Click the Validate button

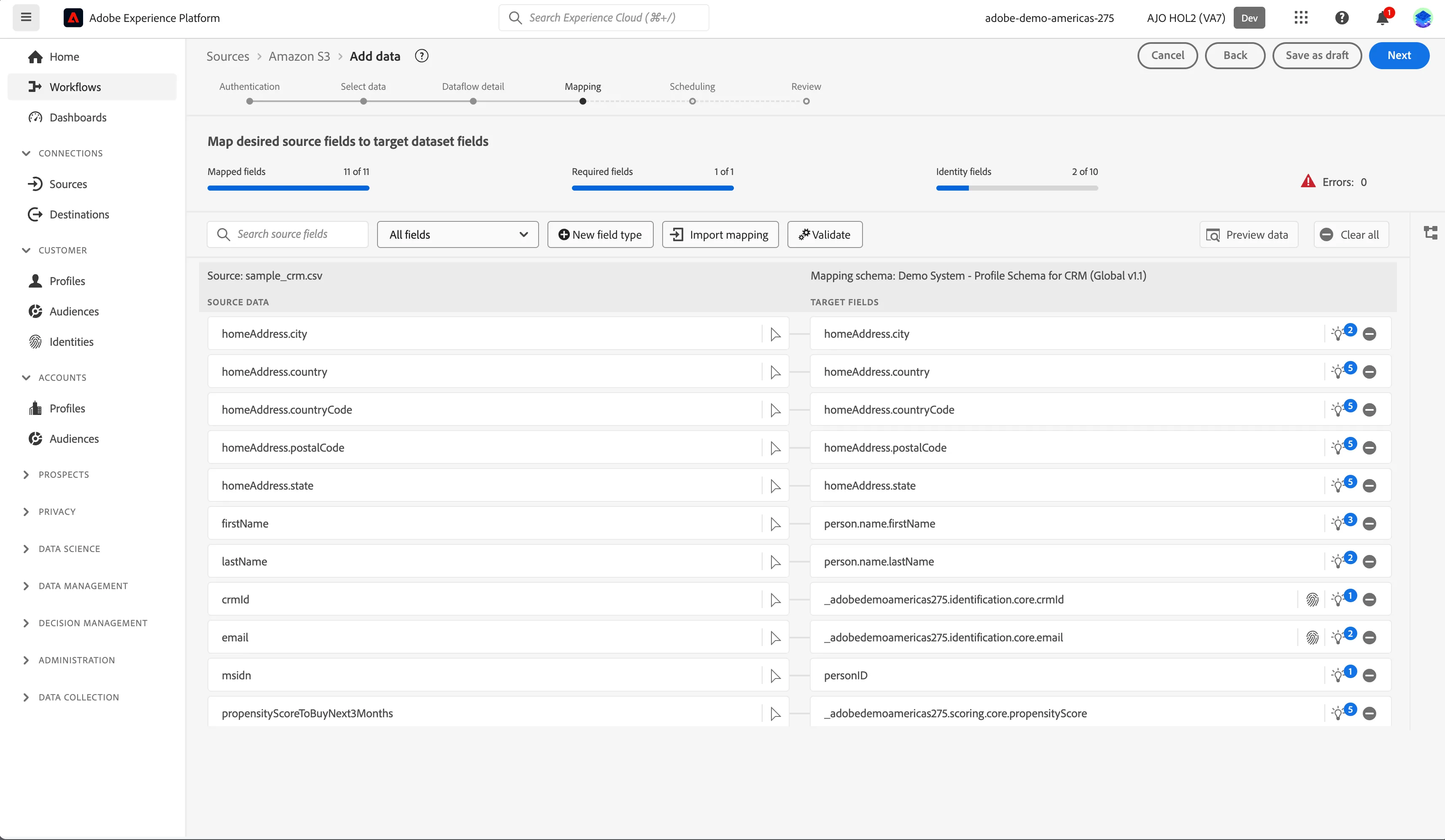pyautogui.click(x=825, y=234)
